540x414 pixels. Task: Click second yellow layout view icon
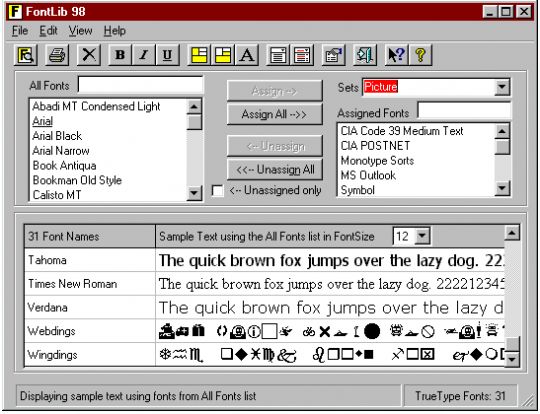223,55
